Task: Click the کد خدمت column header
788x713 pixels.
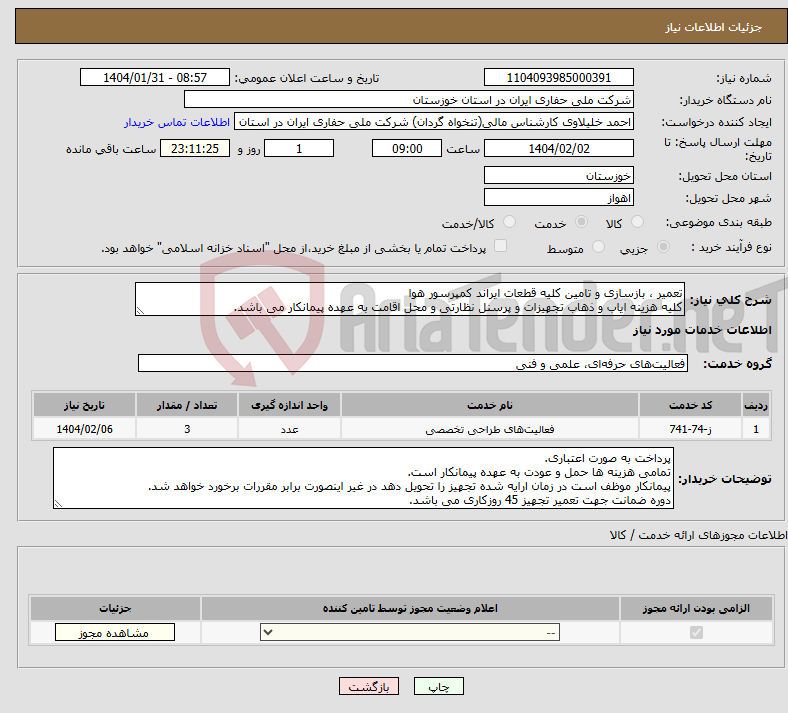Action: pyautogui.click(x=691, y=405)
